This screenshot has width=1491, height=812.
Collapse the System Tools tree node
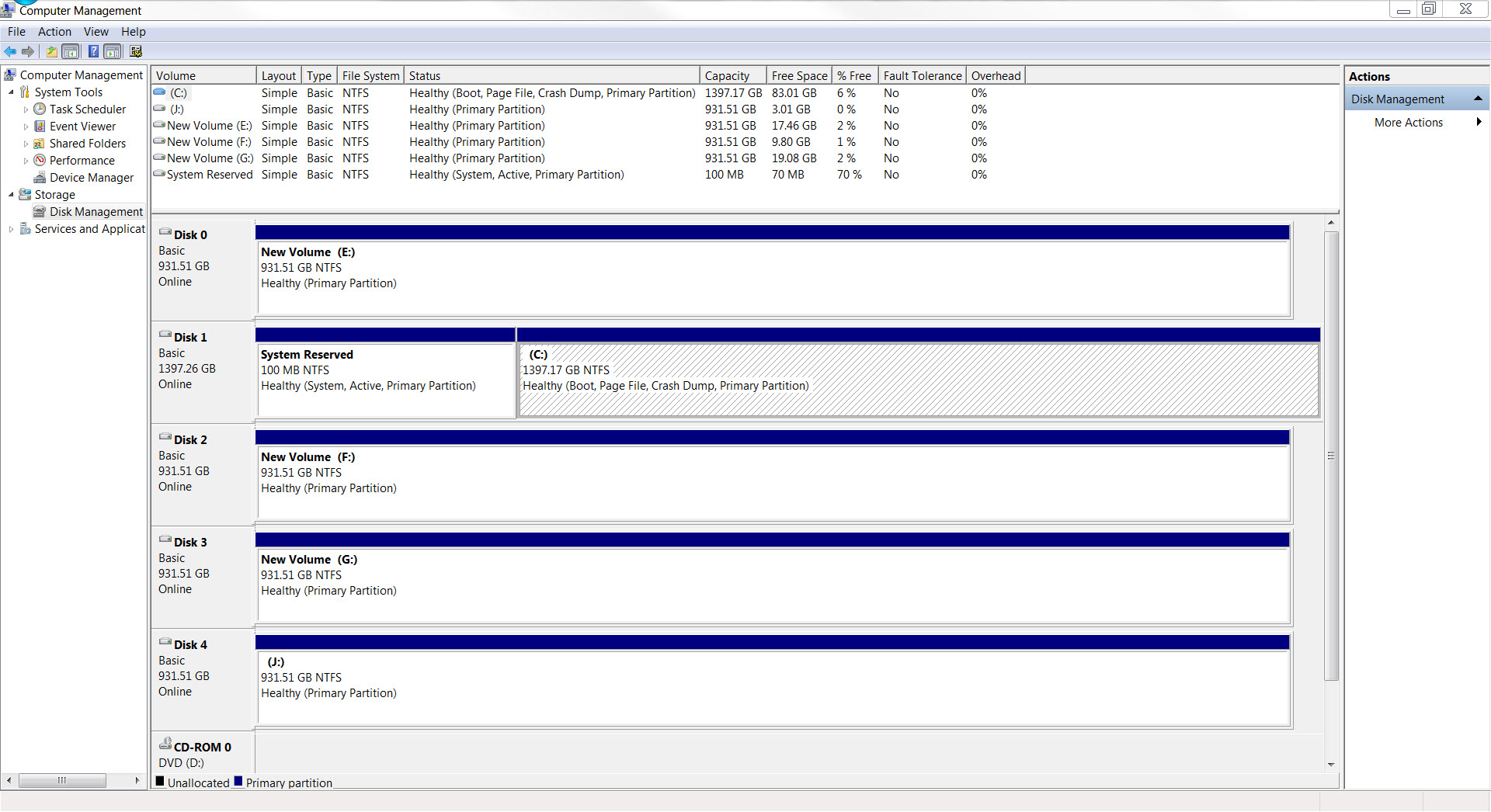11,92
